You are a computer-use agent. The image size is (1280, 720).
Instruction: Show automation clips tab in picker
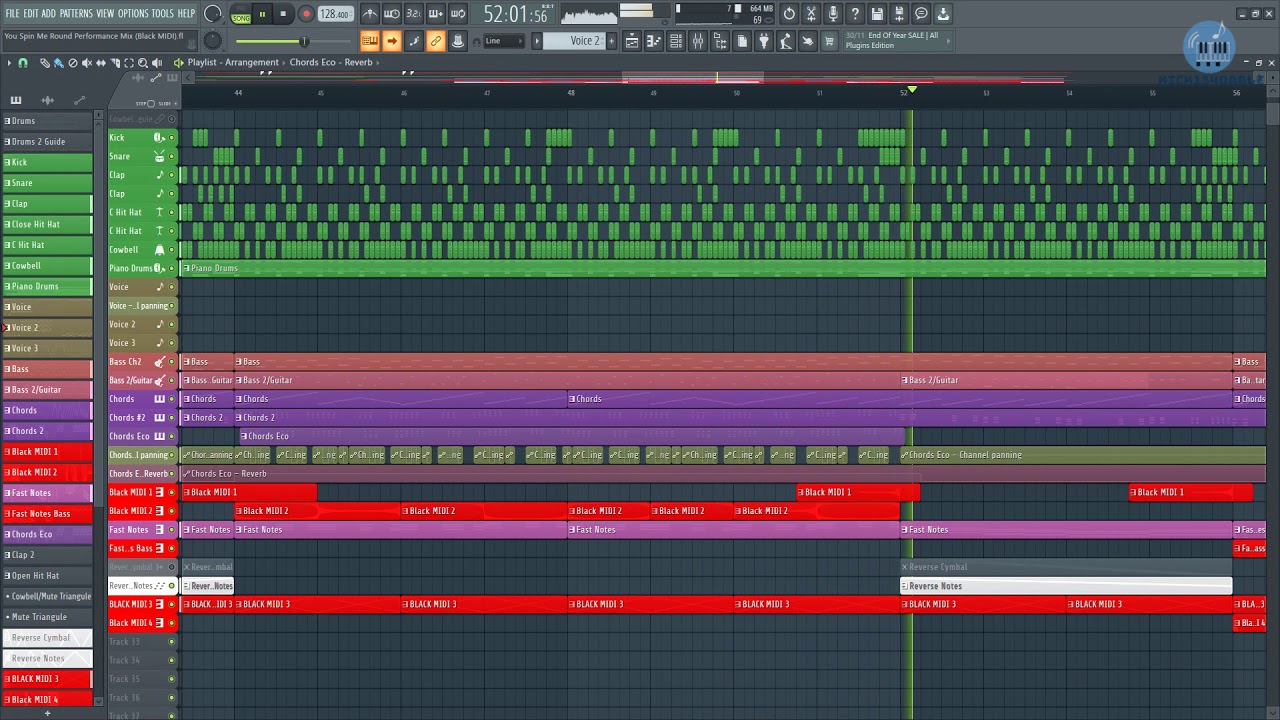pos(79,100)
